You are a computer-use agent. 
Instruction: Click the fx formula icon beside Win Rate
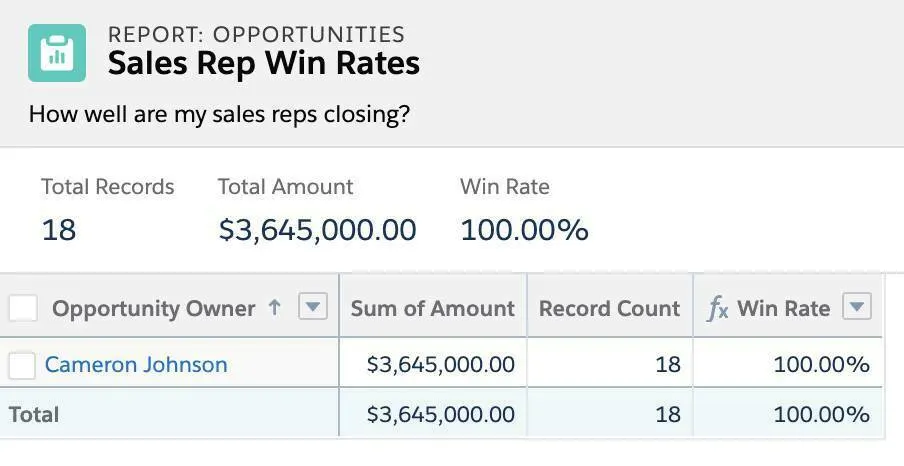717,309
